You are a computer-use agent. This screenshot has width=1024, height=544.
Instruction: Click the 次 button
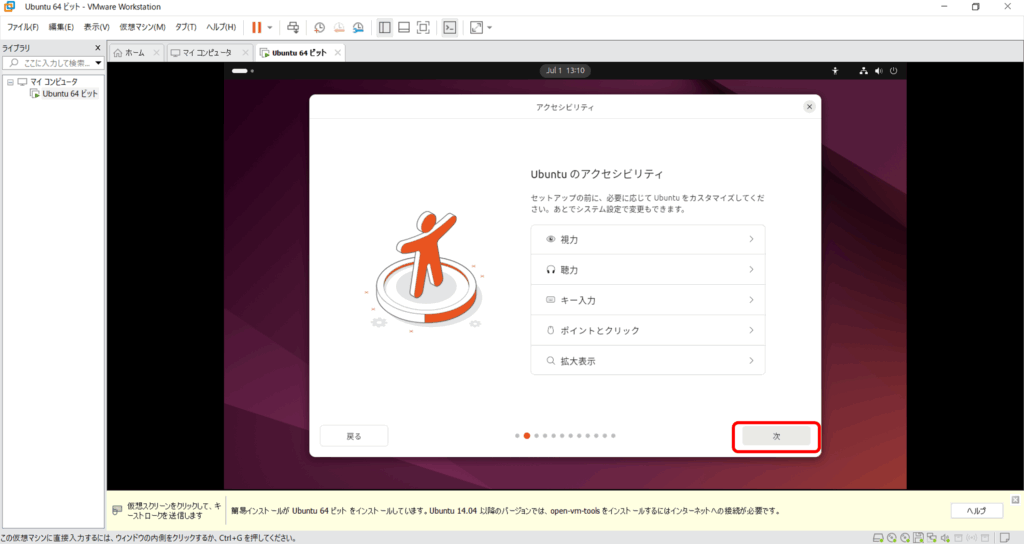[x=776, y=437]
